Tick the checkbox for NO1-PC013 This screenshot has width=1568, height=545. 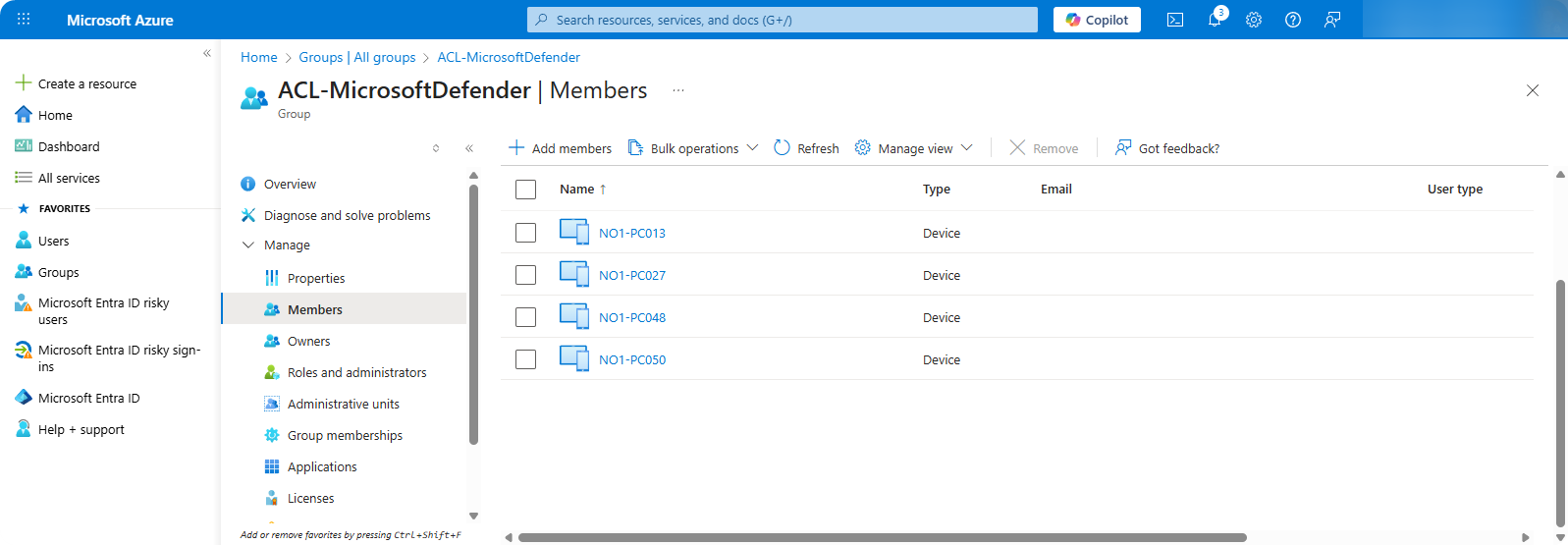526,233
